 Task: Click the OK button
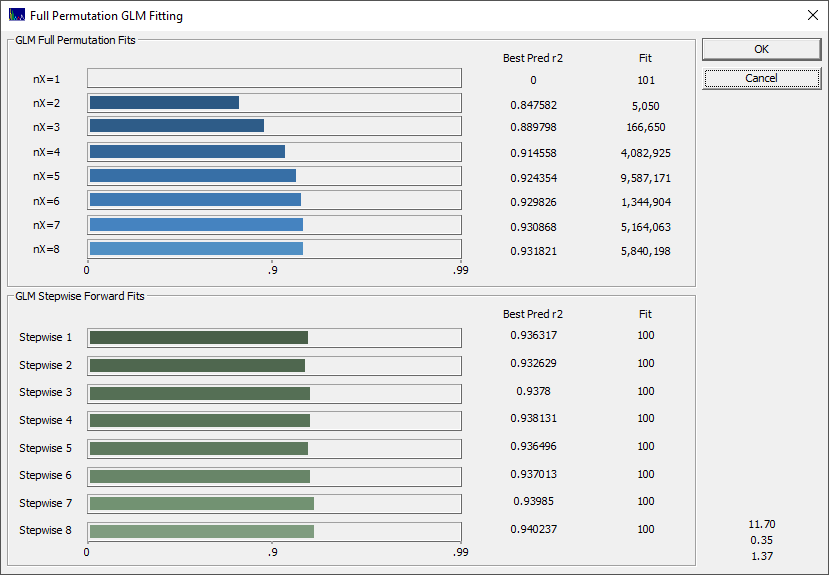pyautogui.click(x=761, y=49)
